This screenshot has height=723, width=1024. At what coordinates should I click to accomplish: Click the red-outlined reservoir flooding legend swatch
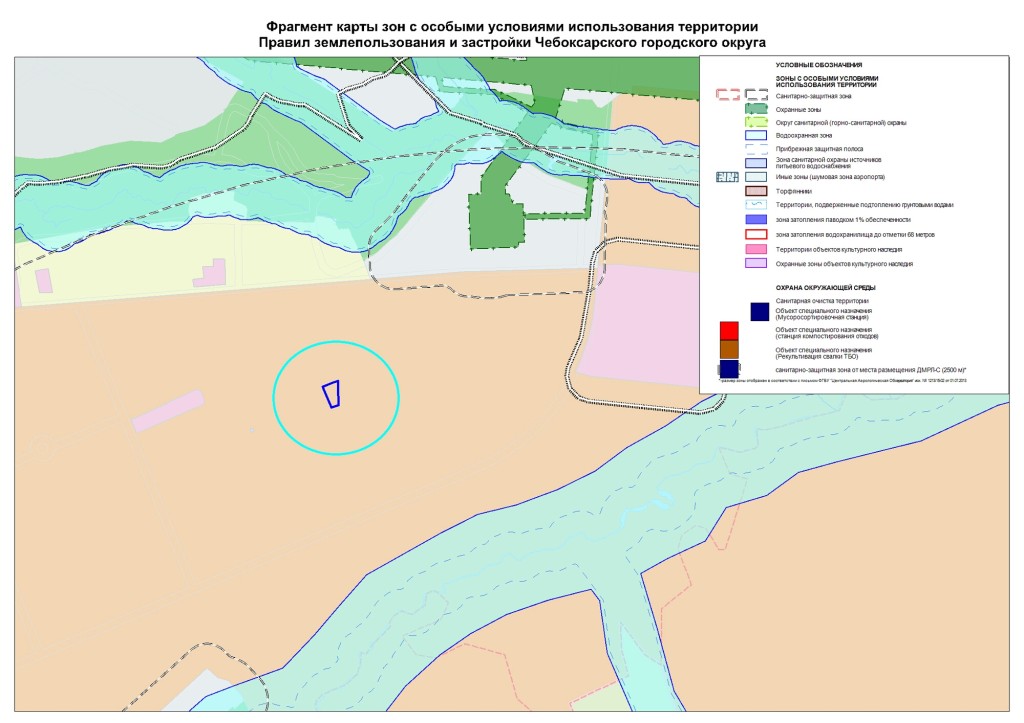(756, 234)
